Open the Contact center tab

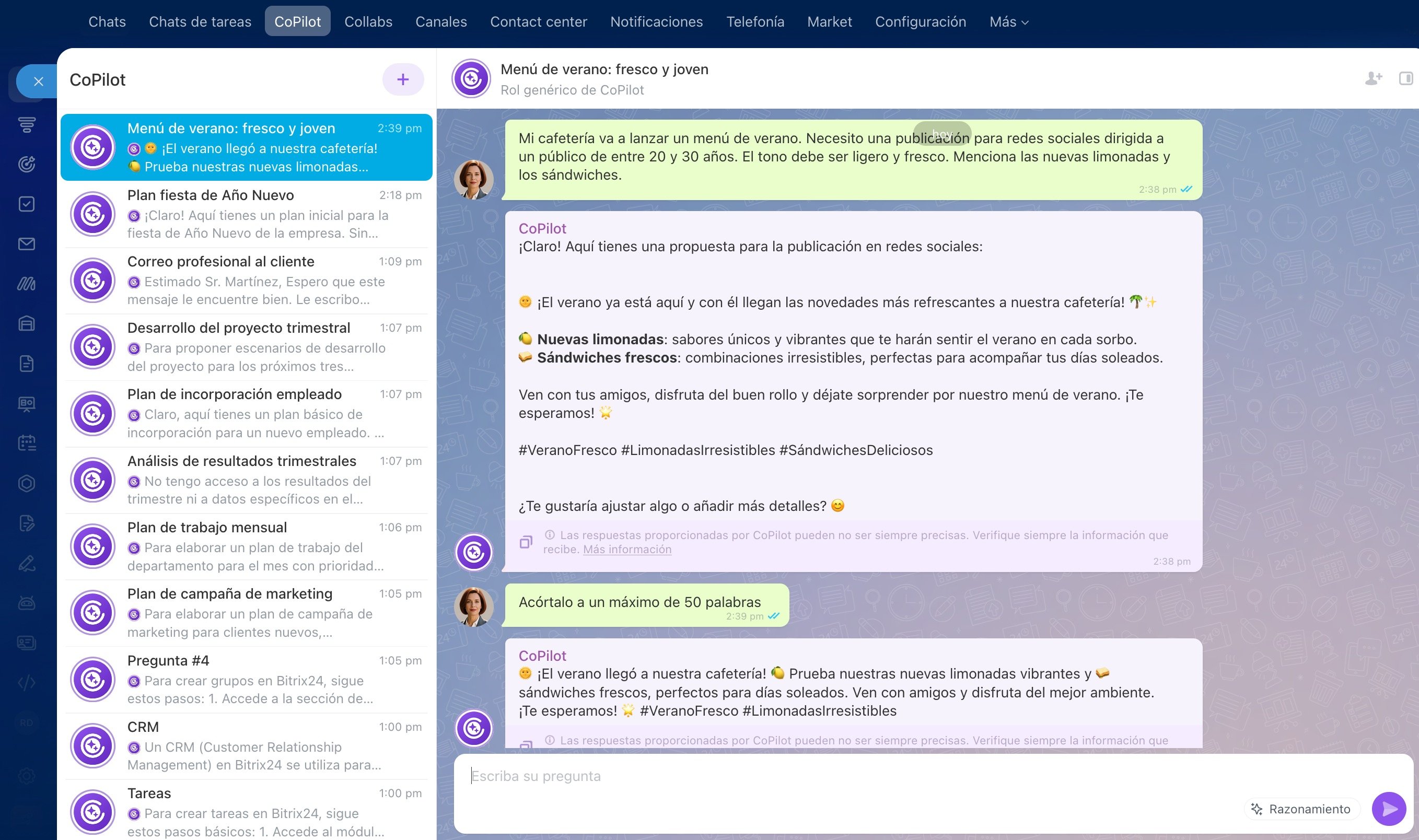tap(538, 21)
